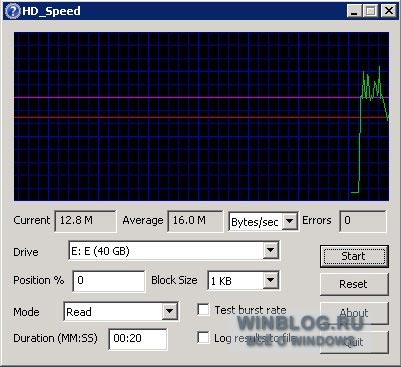Click the speed graph display area
Viewport: 401px width, 367px height.
[201, 116]
